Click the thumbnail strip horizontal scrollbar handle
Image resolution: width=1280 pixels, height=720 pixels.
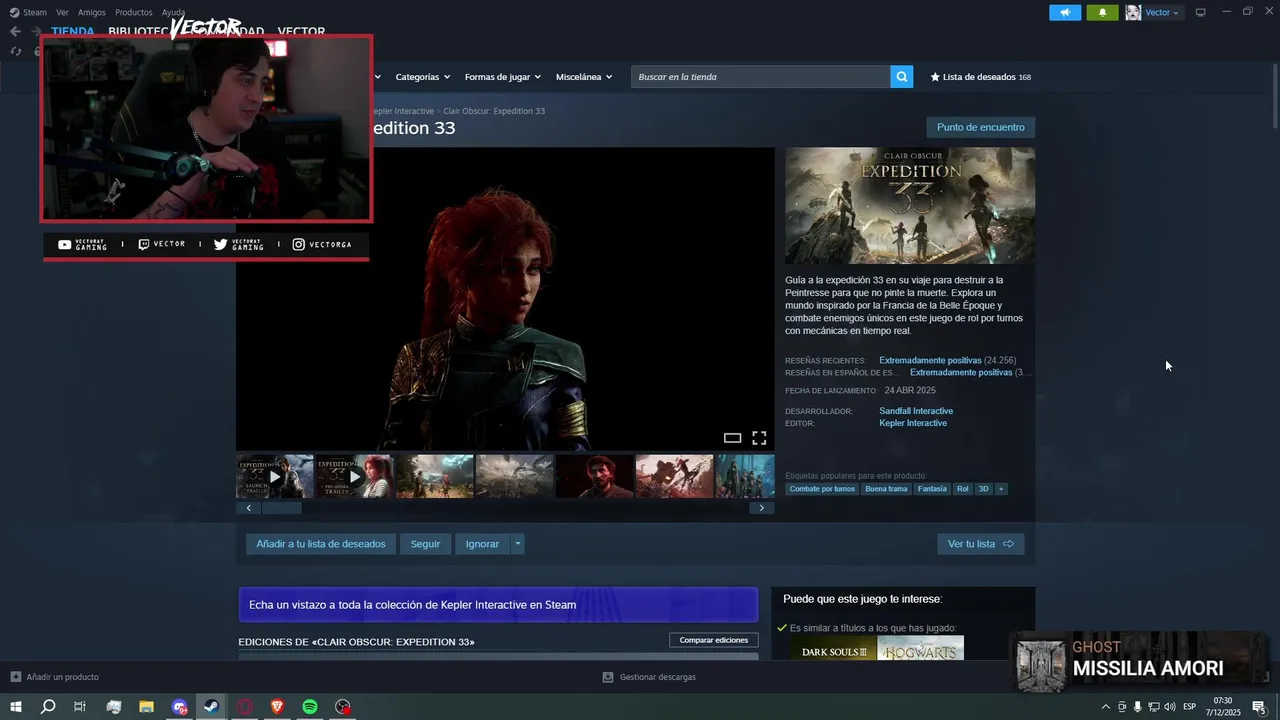pyautogui.click(x=282, y=508)
